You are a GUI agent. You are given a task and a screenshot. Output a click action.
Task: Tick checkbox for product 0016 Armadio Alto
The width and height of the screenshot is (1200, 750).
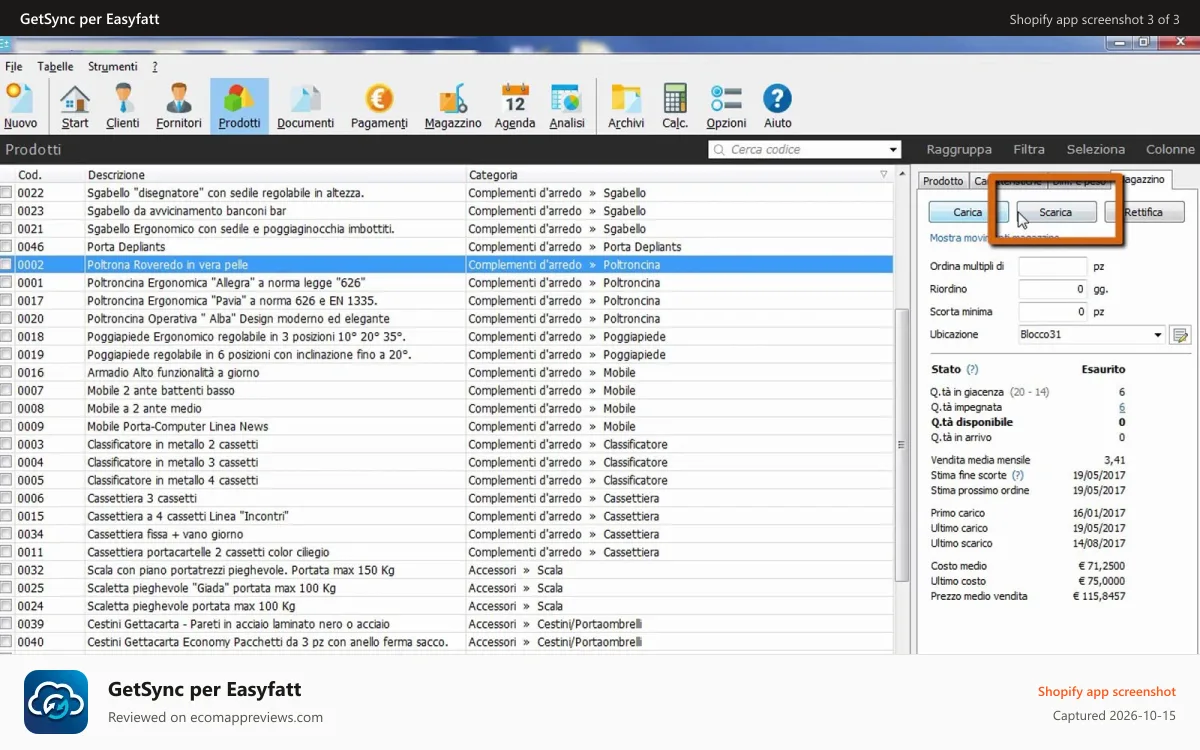(6, 373)
